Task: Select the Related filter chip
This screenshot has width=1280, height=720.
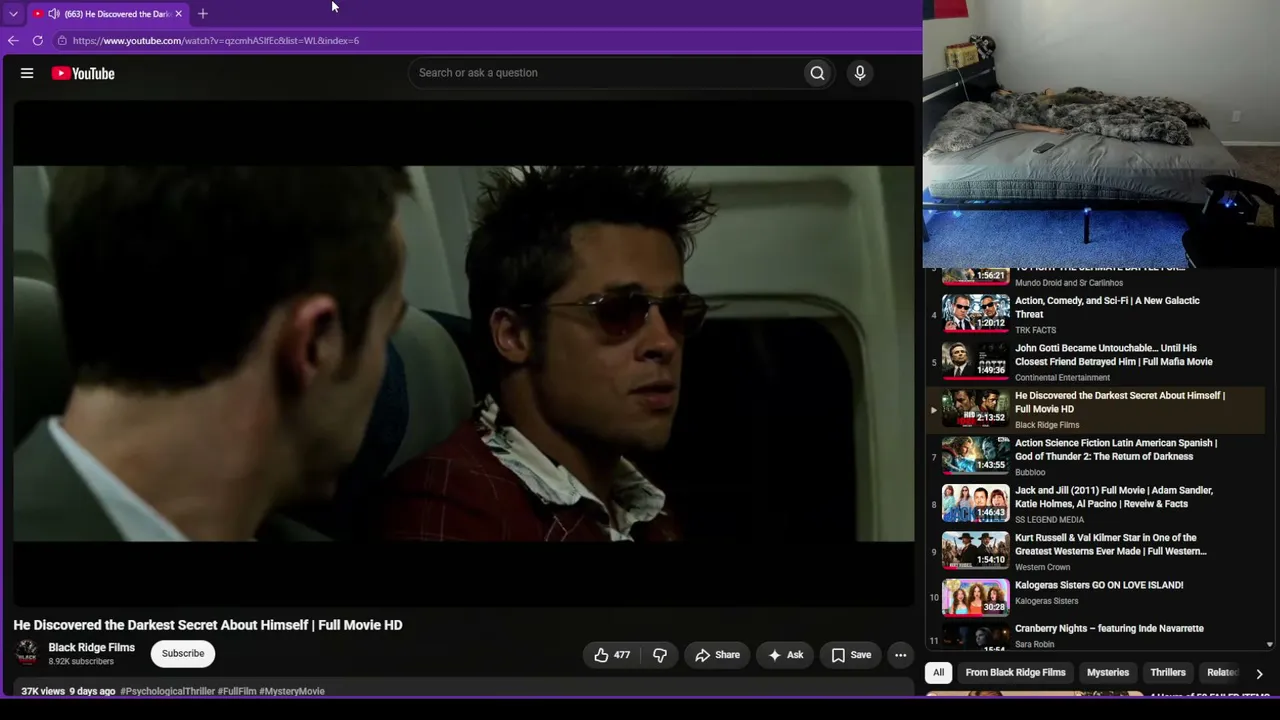Action: coord(1222,673)
